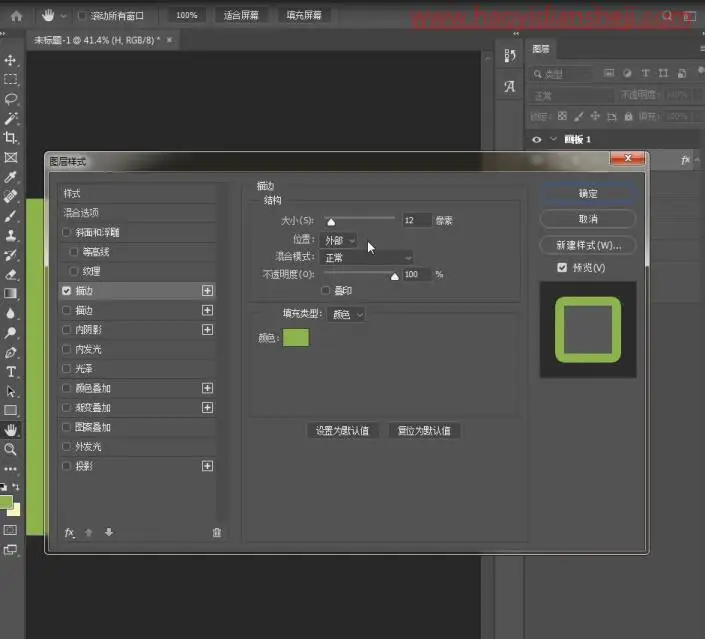
Task: Click plus button beside 颜色叠加
Action: coord(207,388)
